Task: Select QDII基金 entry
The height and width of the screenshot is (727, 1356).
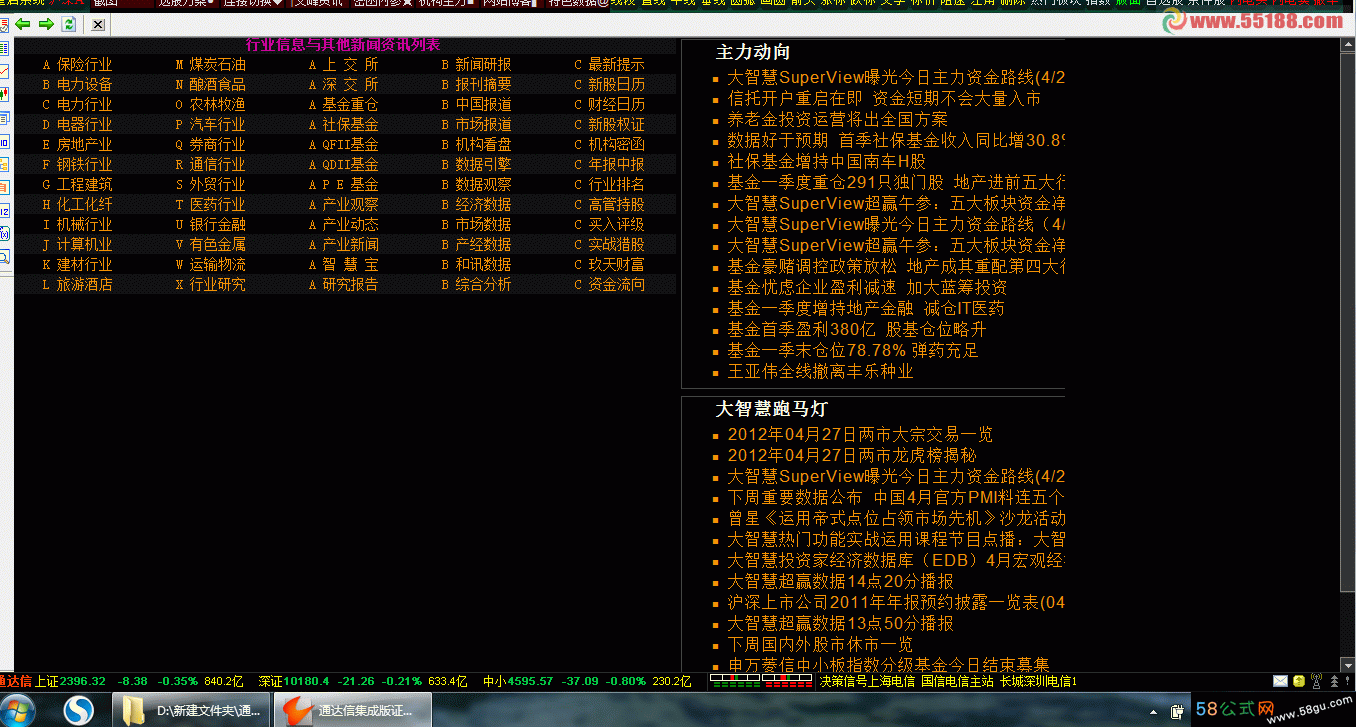Action: pyautogui.click(x=350, y=165)
